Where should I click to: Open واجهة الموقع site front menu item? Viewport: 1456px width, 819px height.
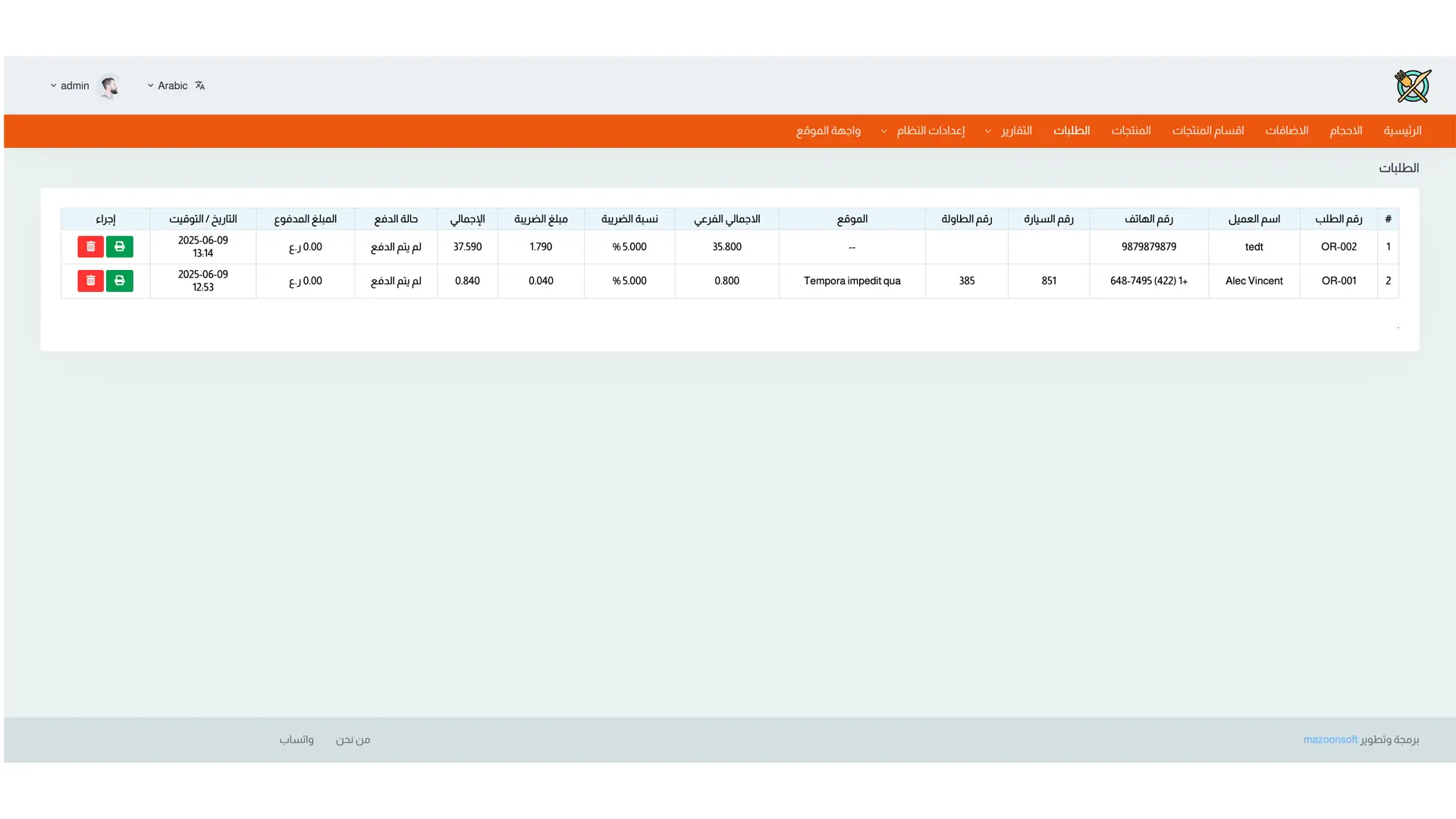[828, 130]
